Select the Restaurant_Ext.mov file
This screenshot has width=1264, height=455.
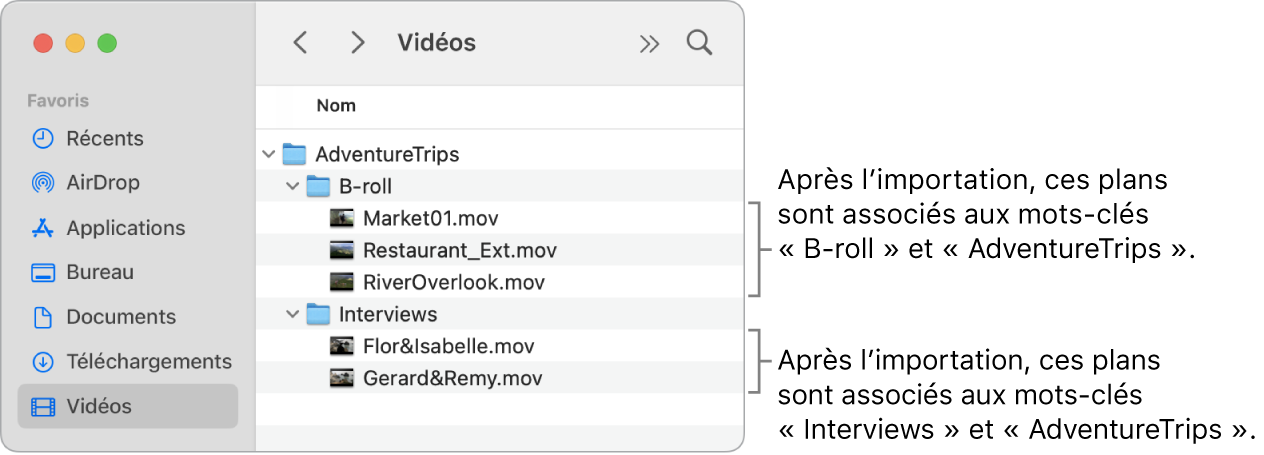click(459, 250)
